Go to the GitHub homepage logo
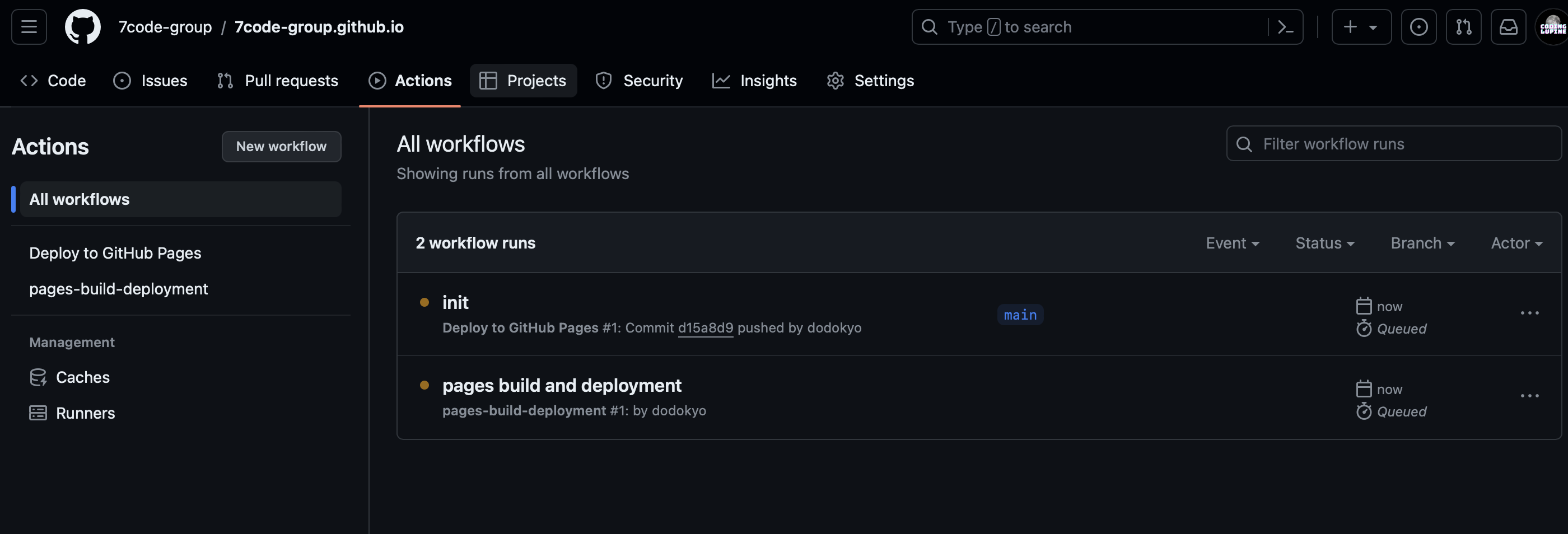 click(83, 27)
